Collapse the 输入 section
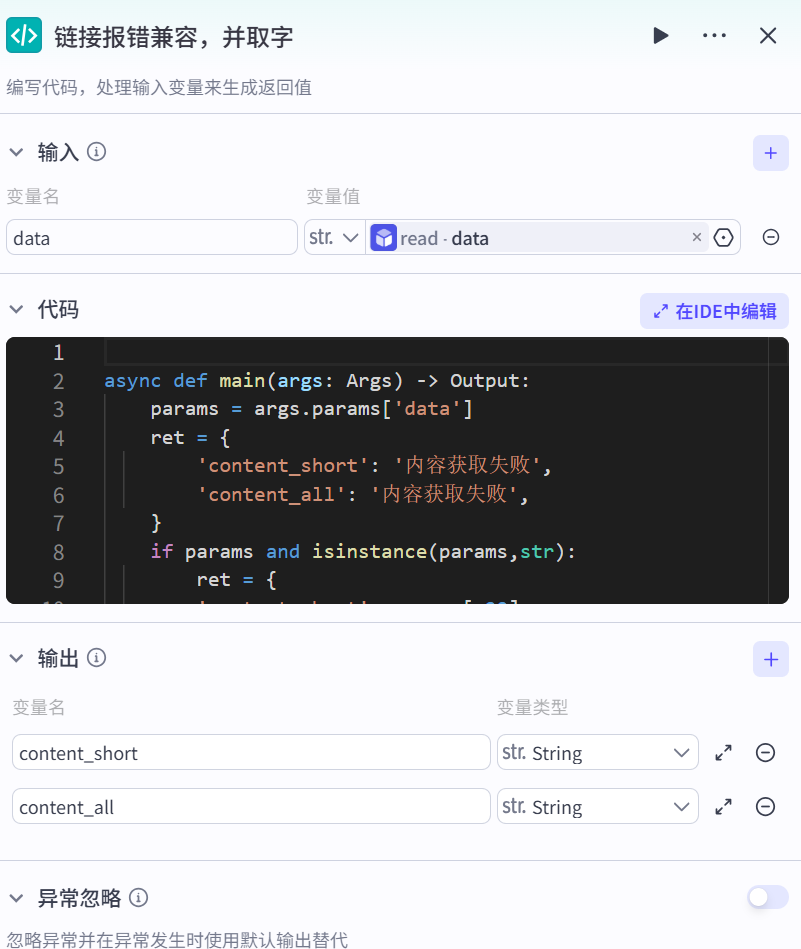801x949 pixels. pos(16,152)
